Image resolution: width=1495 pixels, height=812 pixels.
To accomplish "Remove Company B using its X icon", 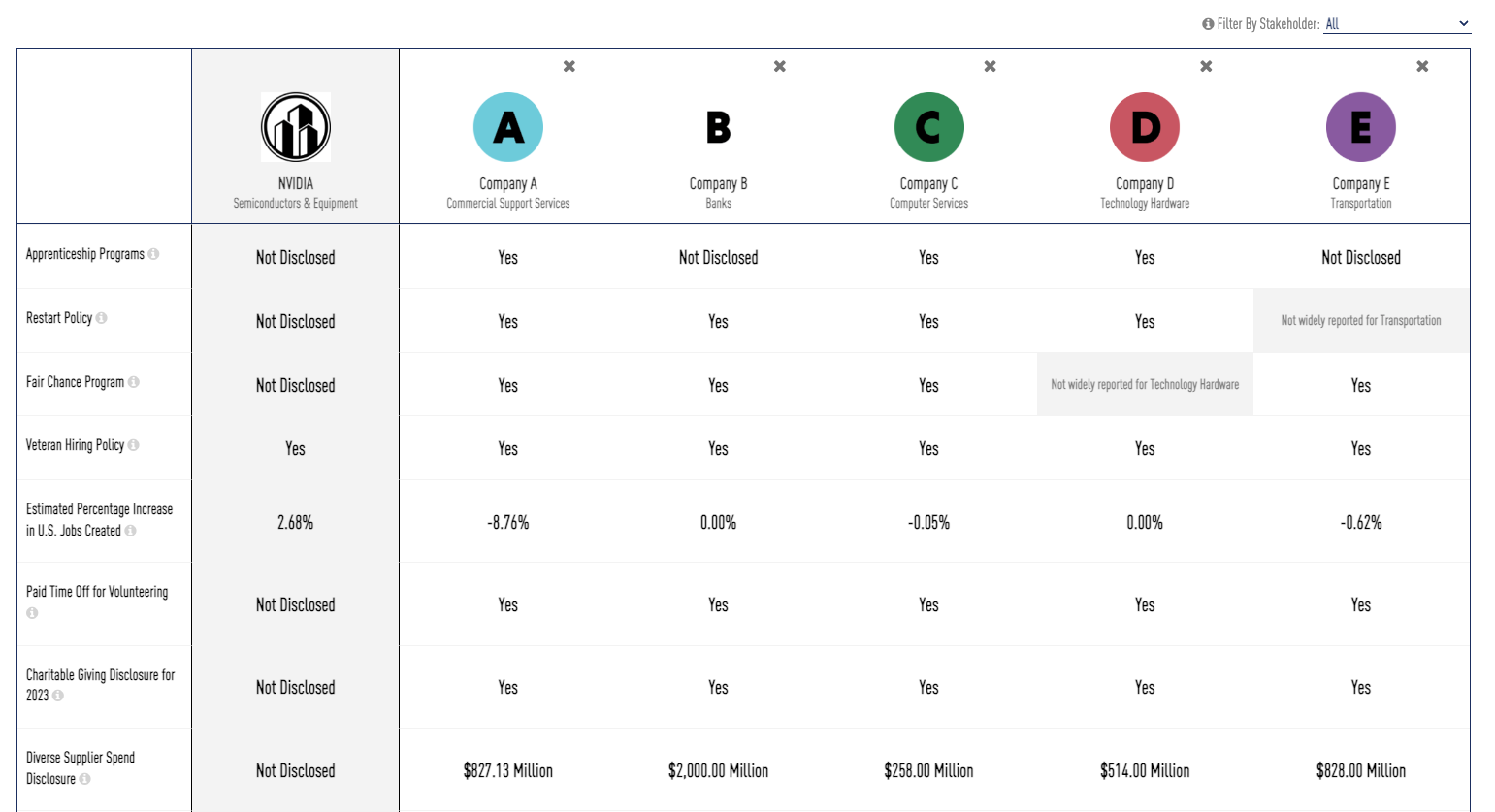I will pyautogui.click(x=780, y=66).
